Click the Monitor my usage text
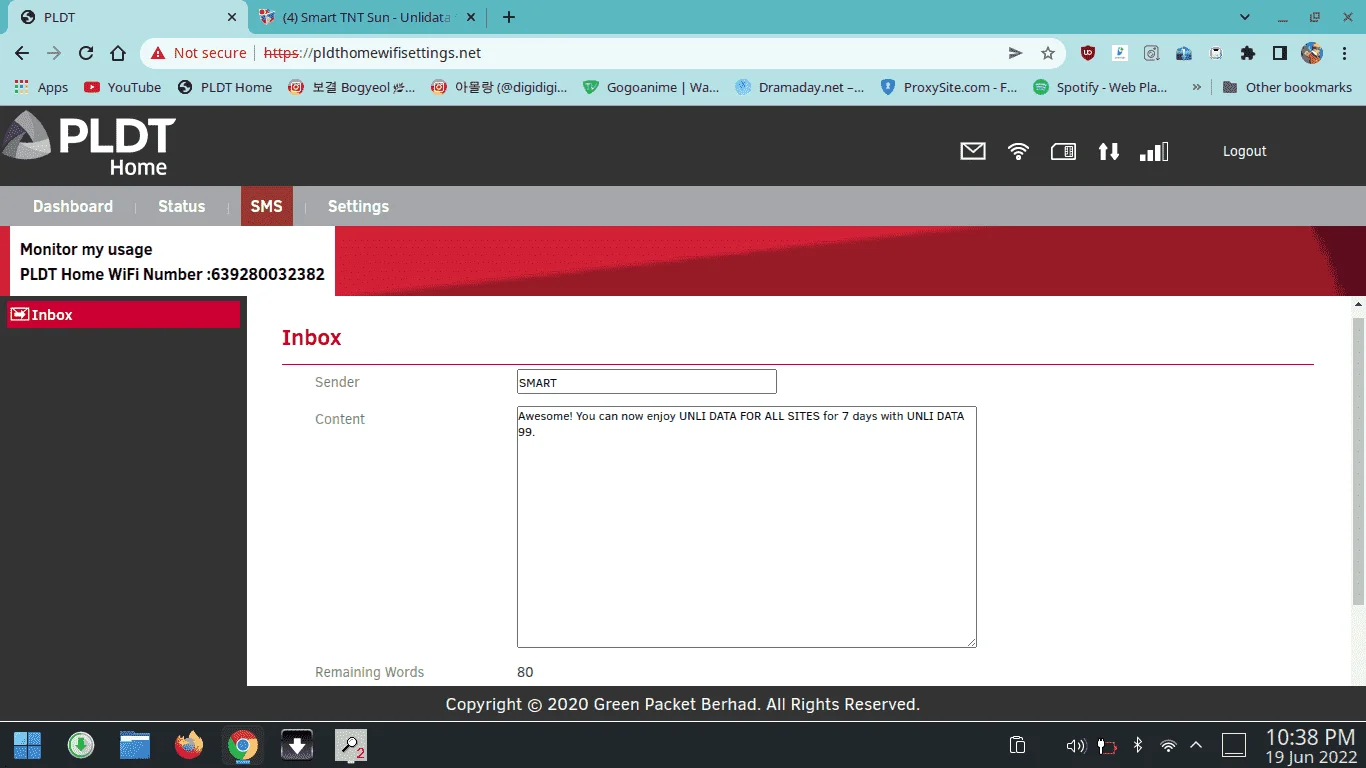This screenshot has width=1366, height=768. (x=86, y=249)
